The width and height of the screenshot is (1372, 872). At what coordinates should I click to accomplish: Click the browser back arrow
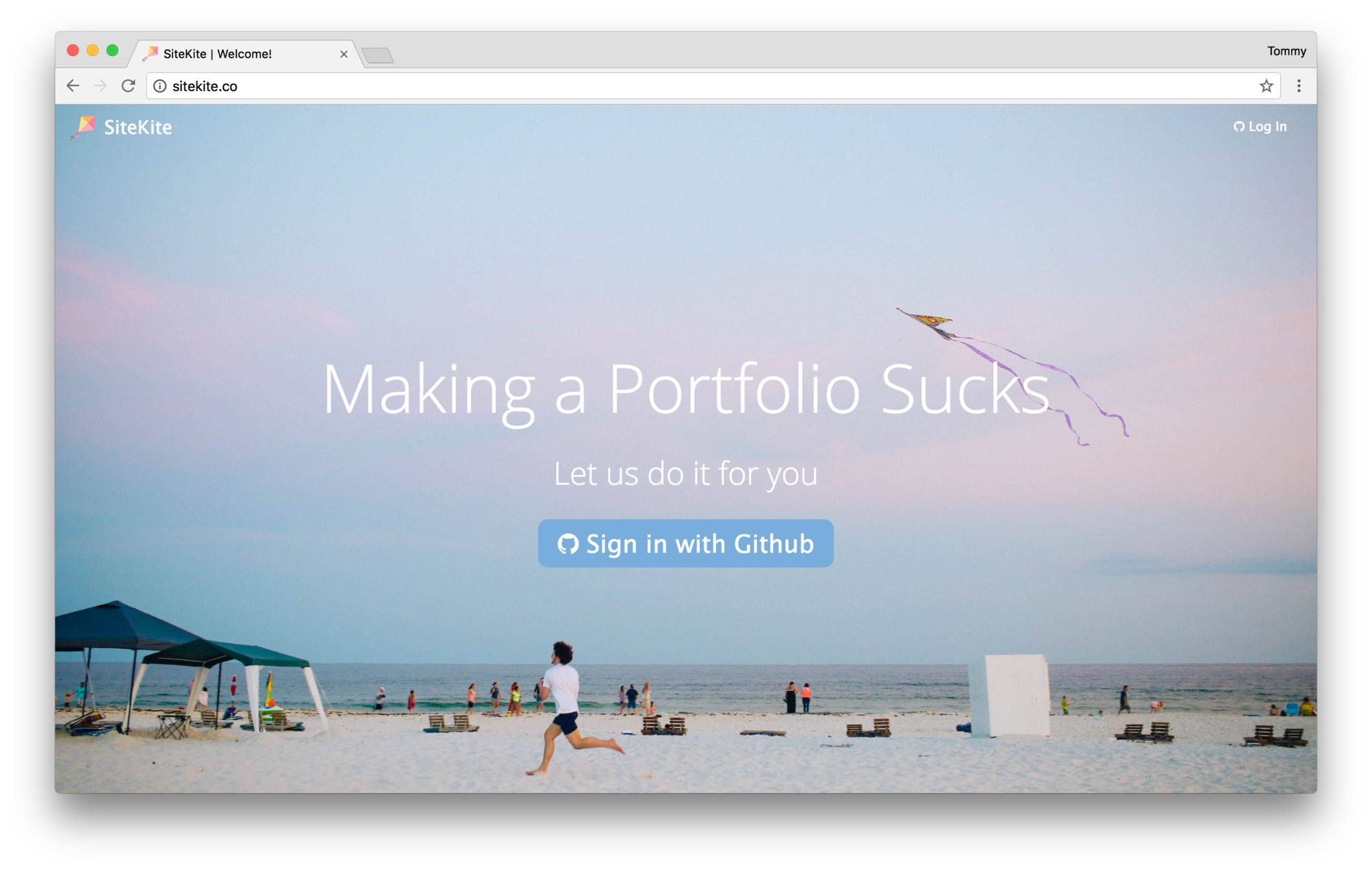tap(73, 86)
